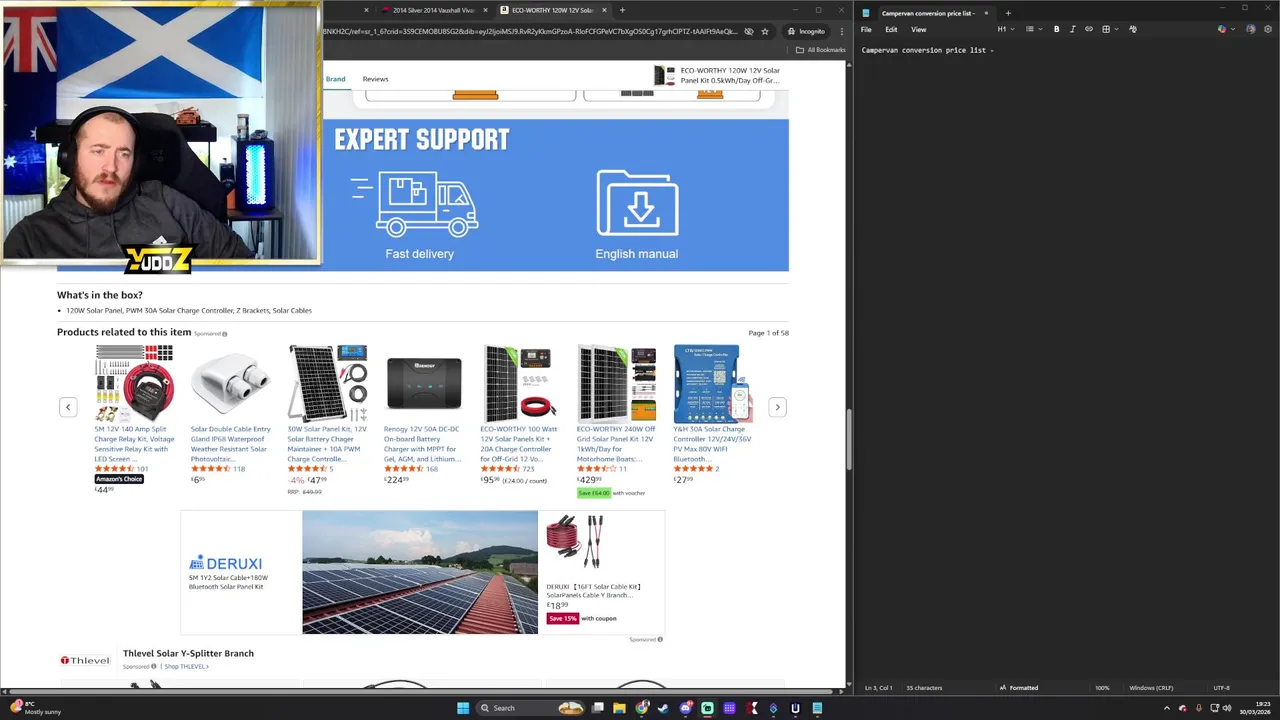Open Notepad View menu
Screen dimensions: 1280x720
tap(918, 29)
